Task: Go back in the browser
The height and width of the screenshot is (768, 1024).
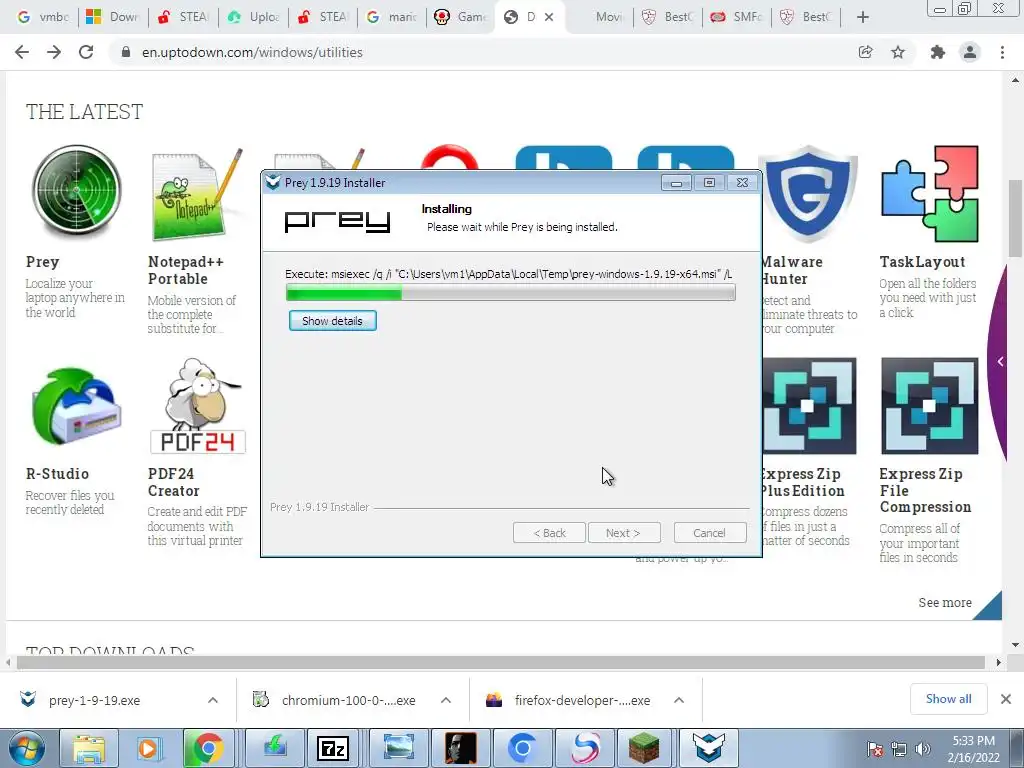Action: click(22, 52)
